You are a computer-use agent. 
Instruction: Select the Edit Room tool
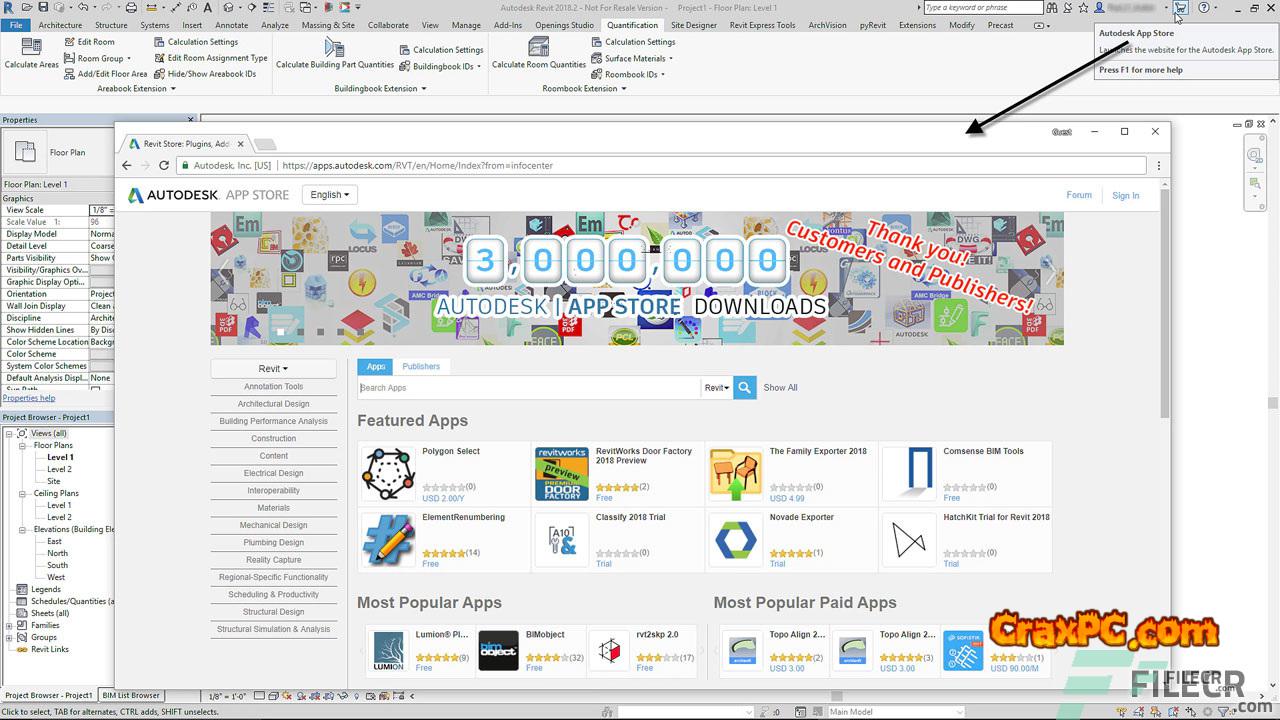[x=89, y=42]
